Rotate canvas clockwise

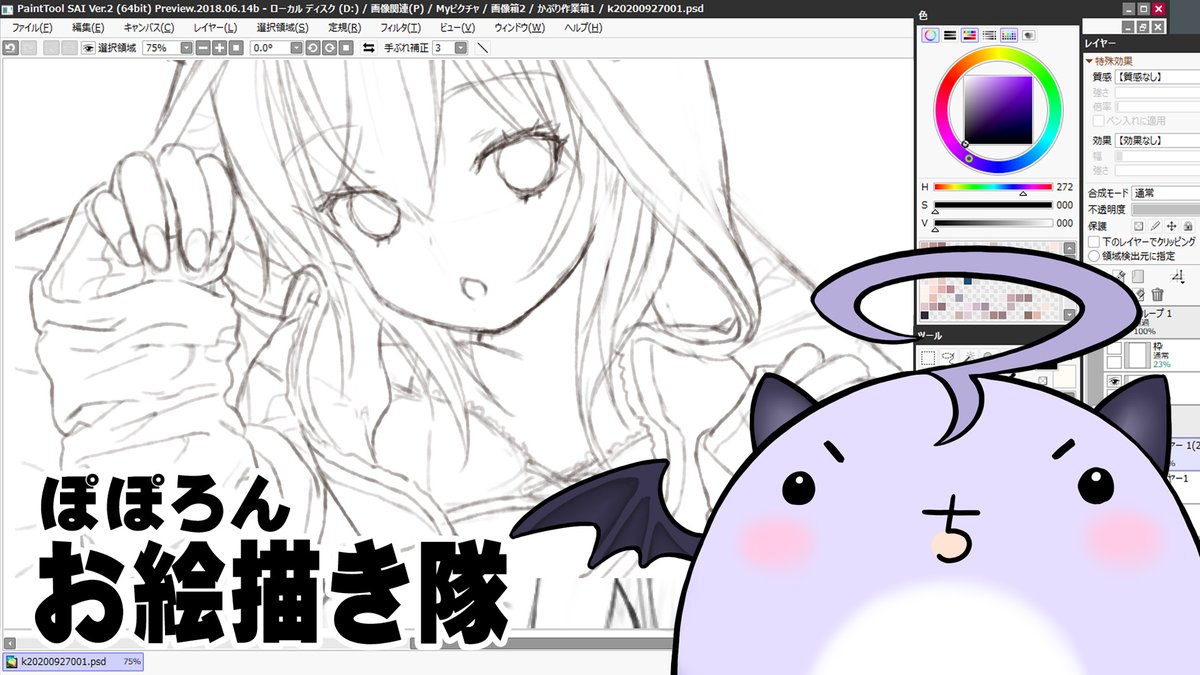[328, 47]
